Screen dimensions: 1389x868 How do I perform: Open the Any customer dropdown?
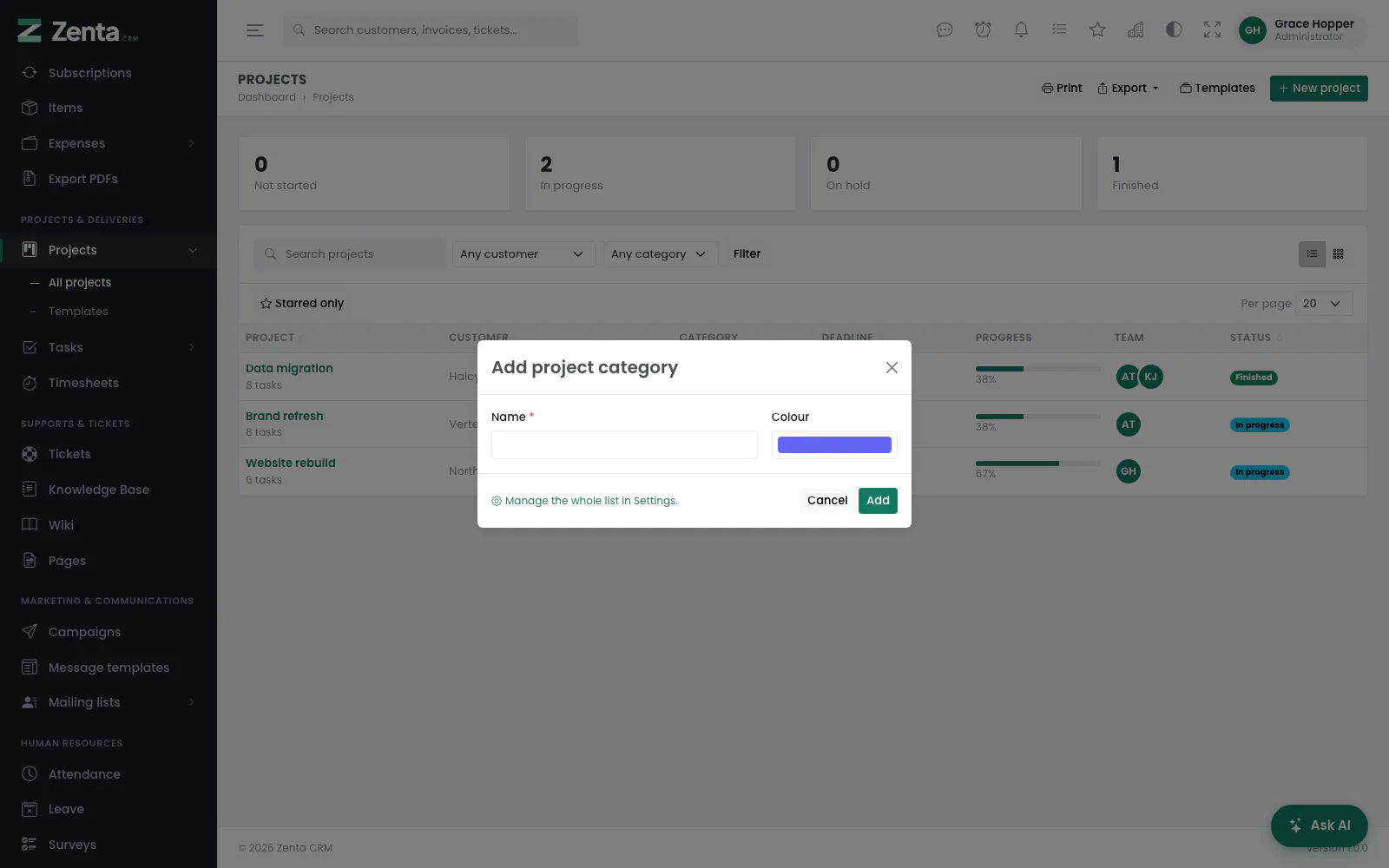[x=524, y=254]
